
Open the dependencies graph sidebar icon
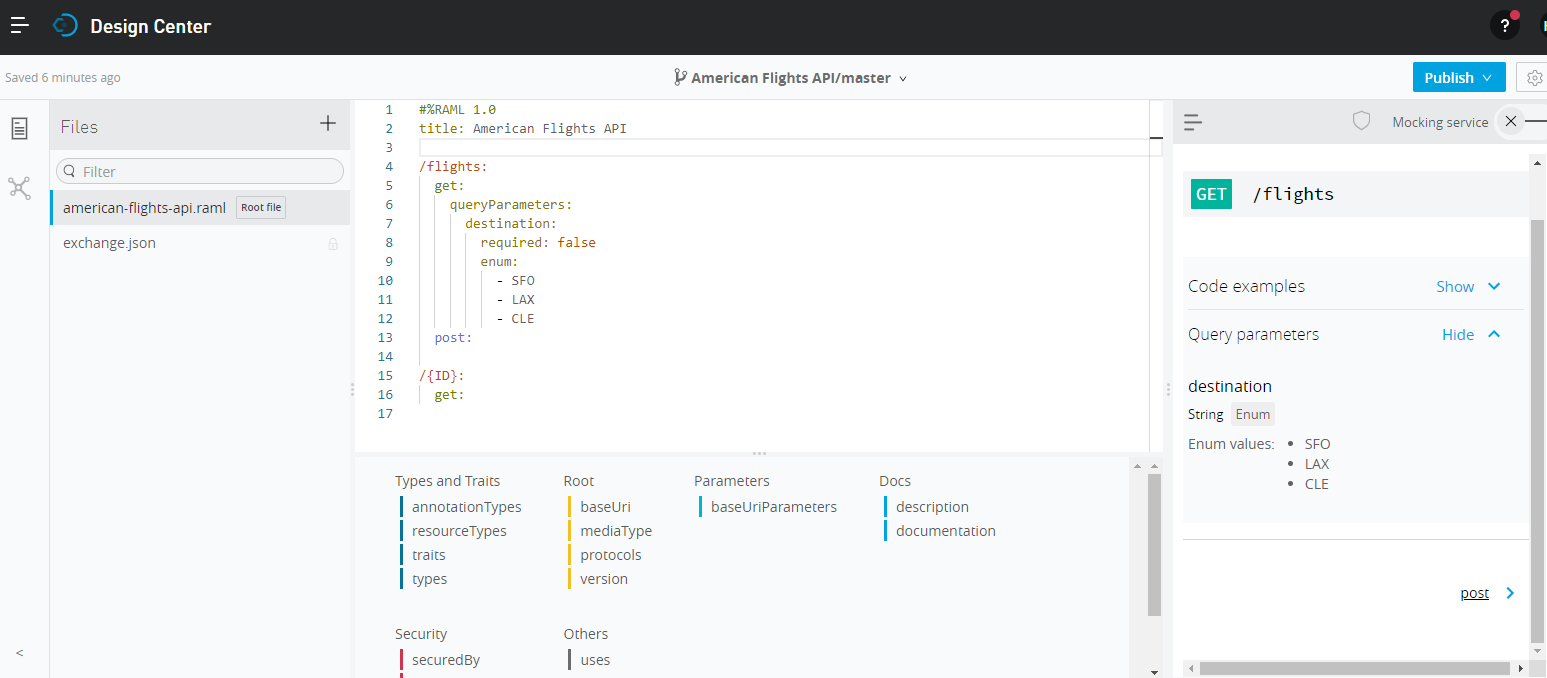[20, 188]
